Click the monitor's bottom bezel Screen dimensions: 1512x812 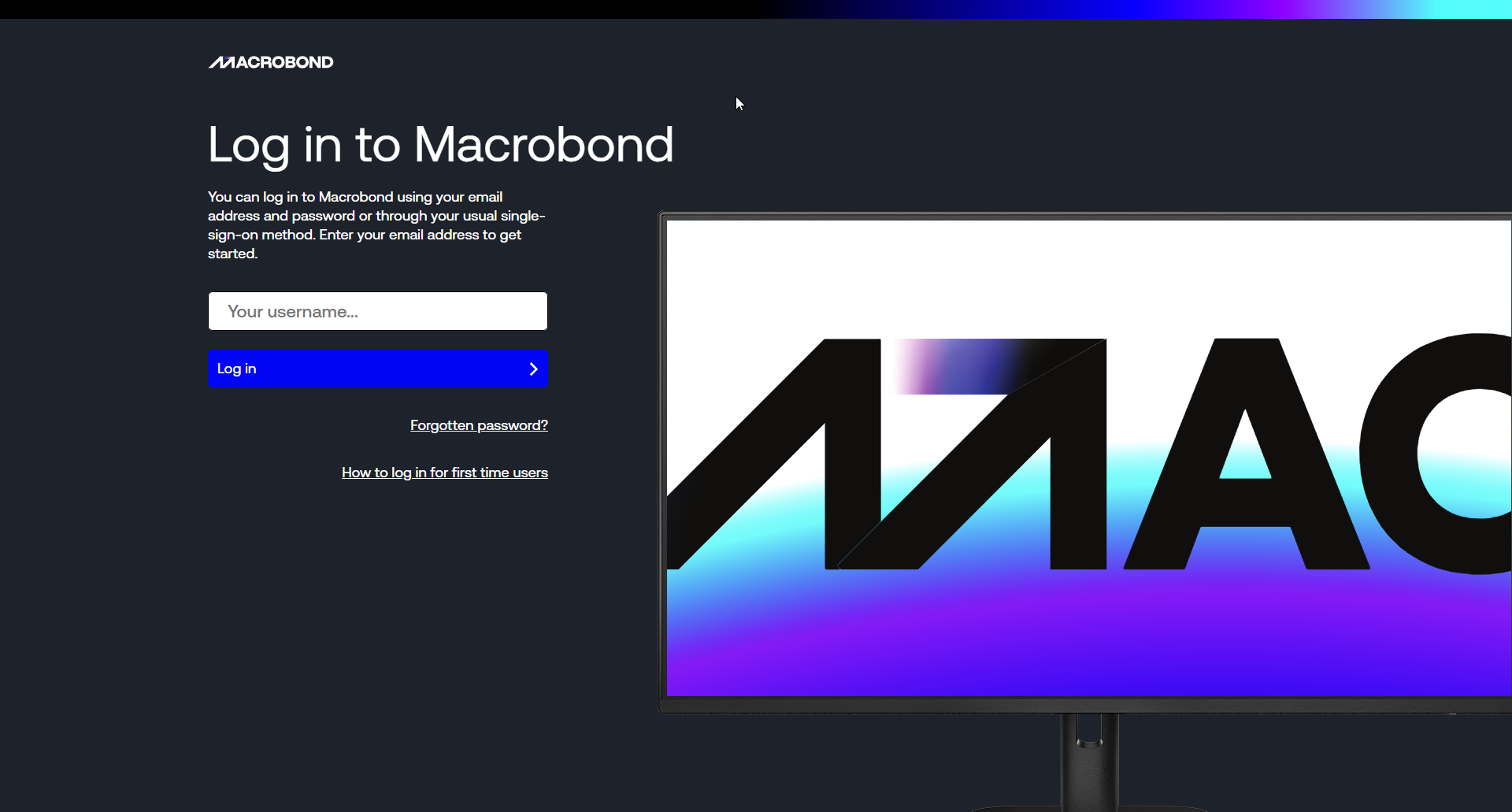tap(1087, 705)
